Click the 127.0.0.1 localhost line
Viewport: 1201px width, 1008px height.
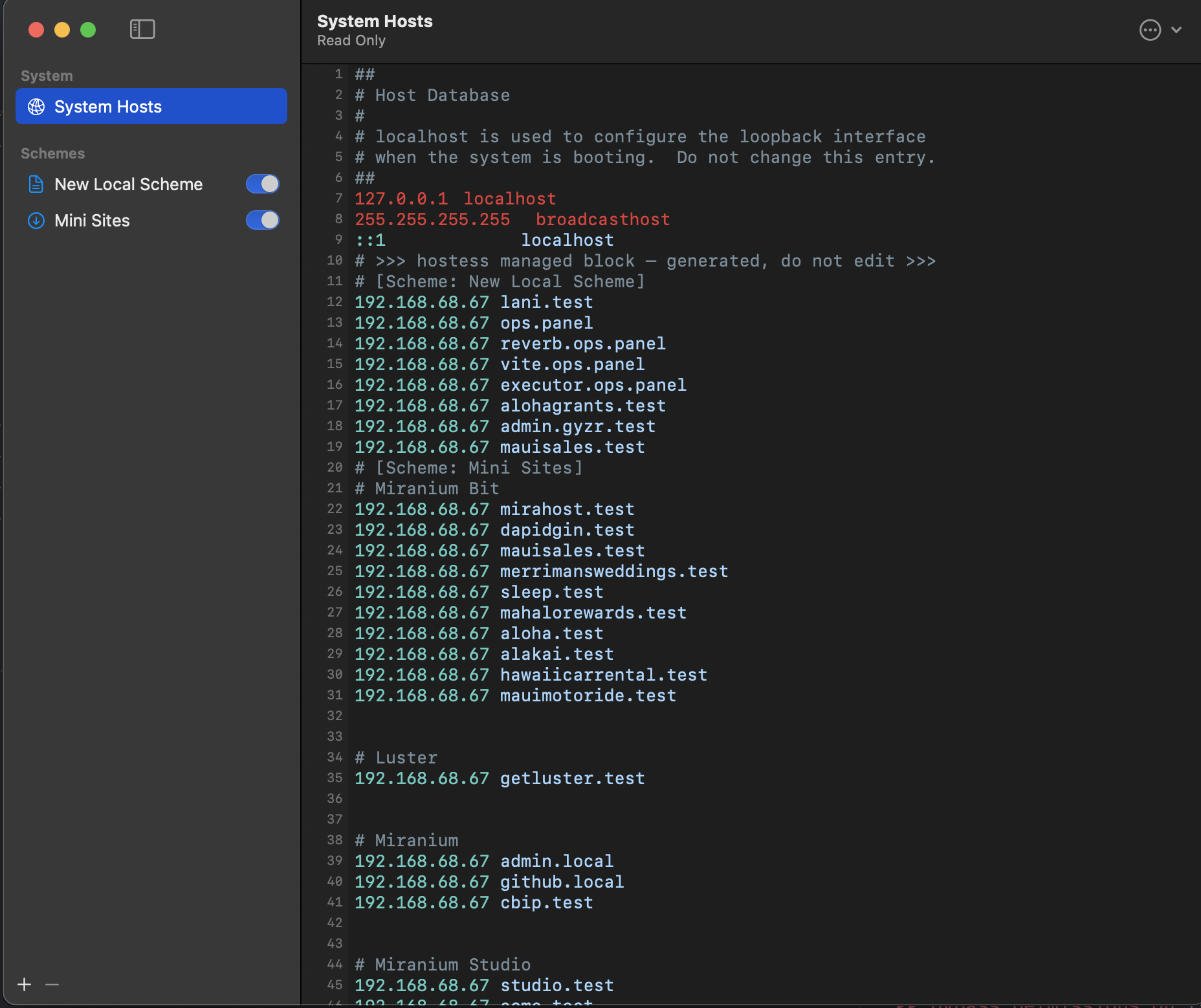click(x=456, y=199)
